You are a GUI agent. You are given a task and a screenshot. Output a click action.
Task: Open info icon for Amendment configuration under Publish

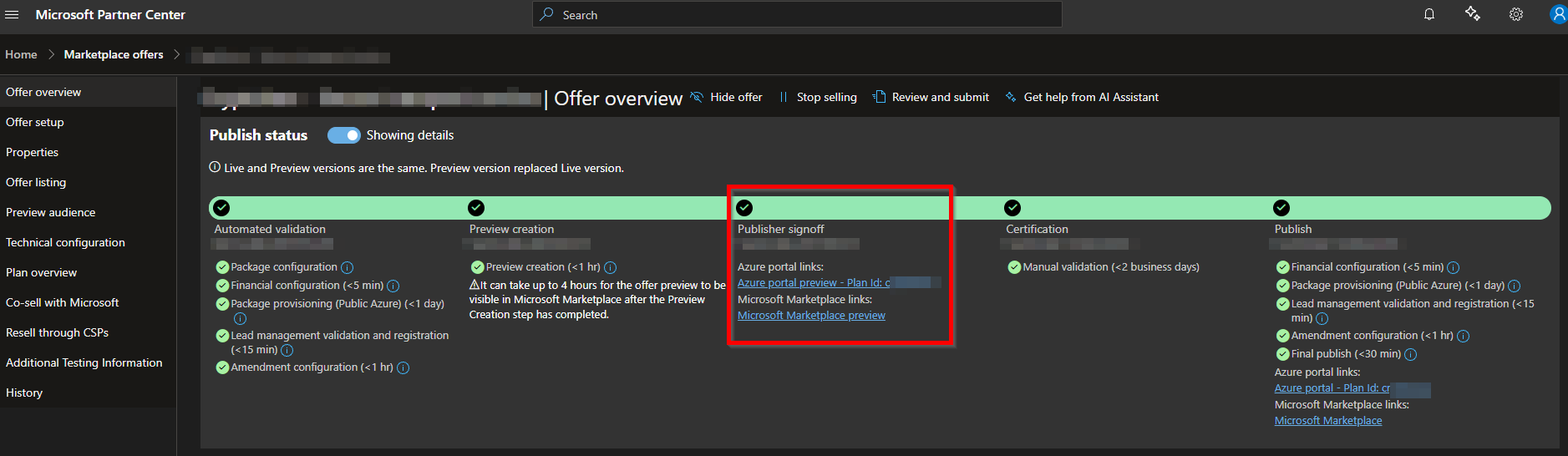(1463, 336)
